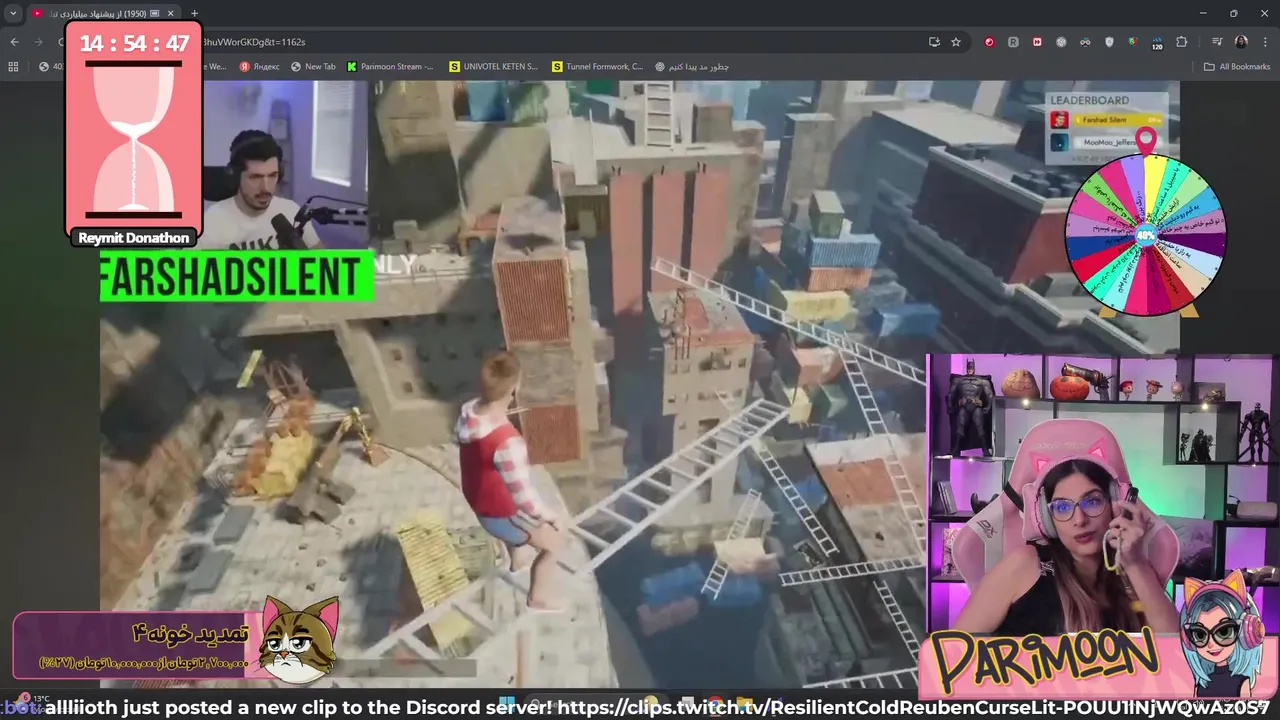Click the LEADERBOARD heading

tap(1090, 100)
